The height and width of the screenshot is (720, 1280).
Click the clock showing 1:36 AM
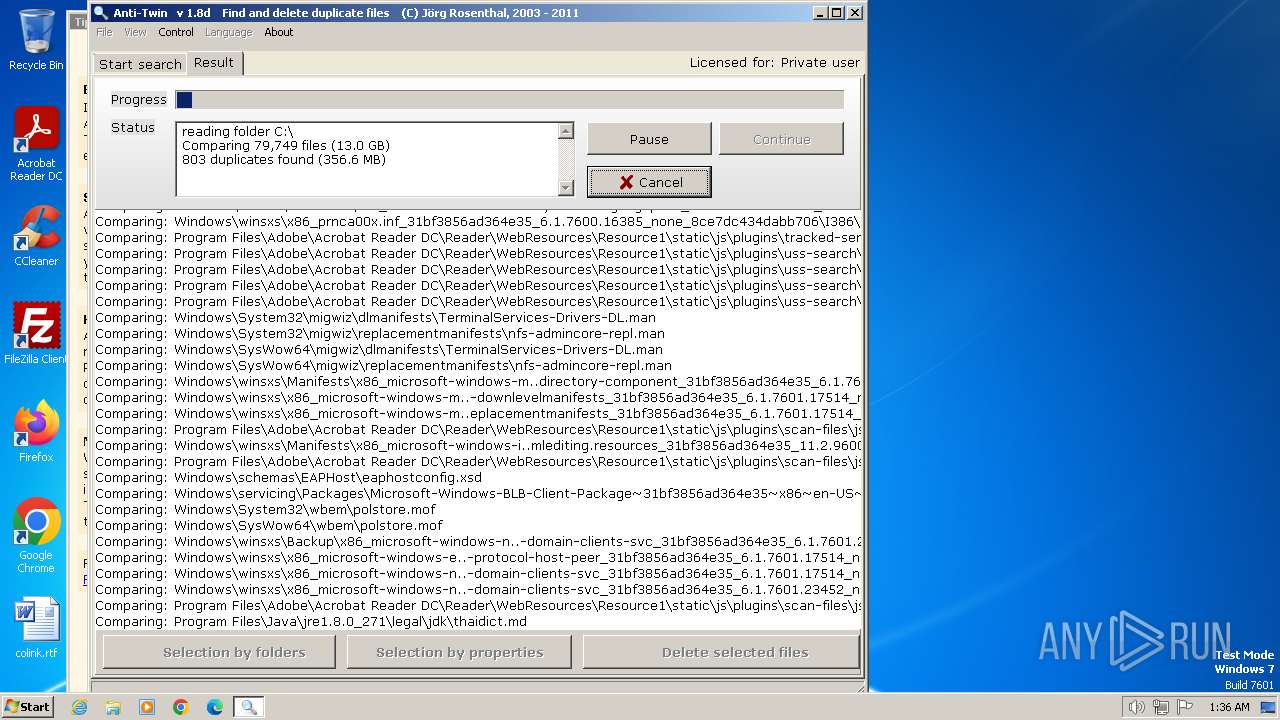1229,707
